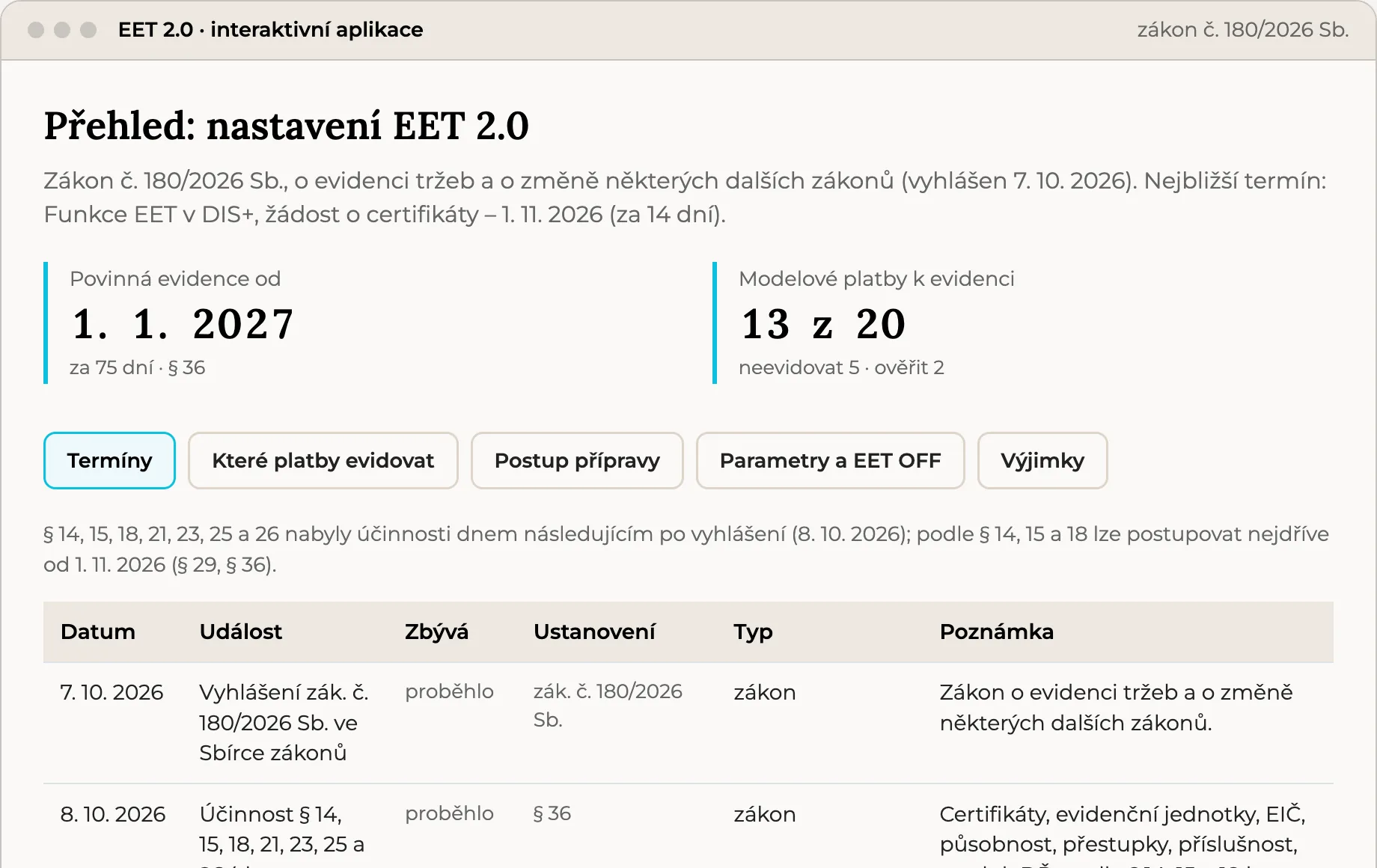Click the 'Účinnost § 14, 15, 18' event cell
The image size is (1377, 868).
(x=282, y=835)
